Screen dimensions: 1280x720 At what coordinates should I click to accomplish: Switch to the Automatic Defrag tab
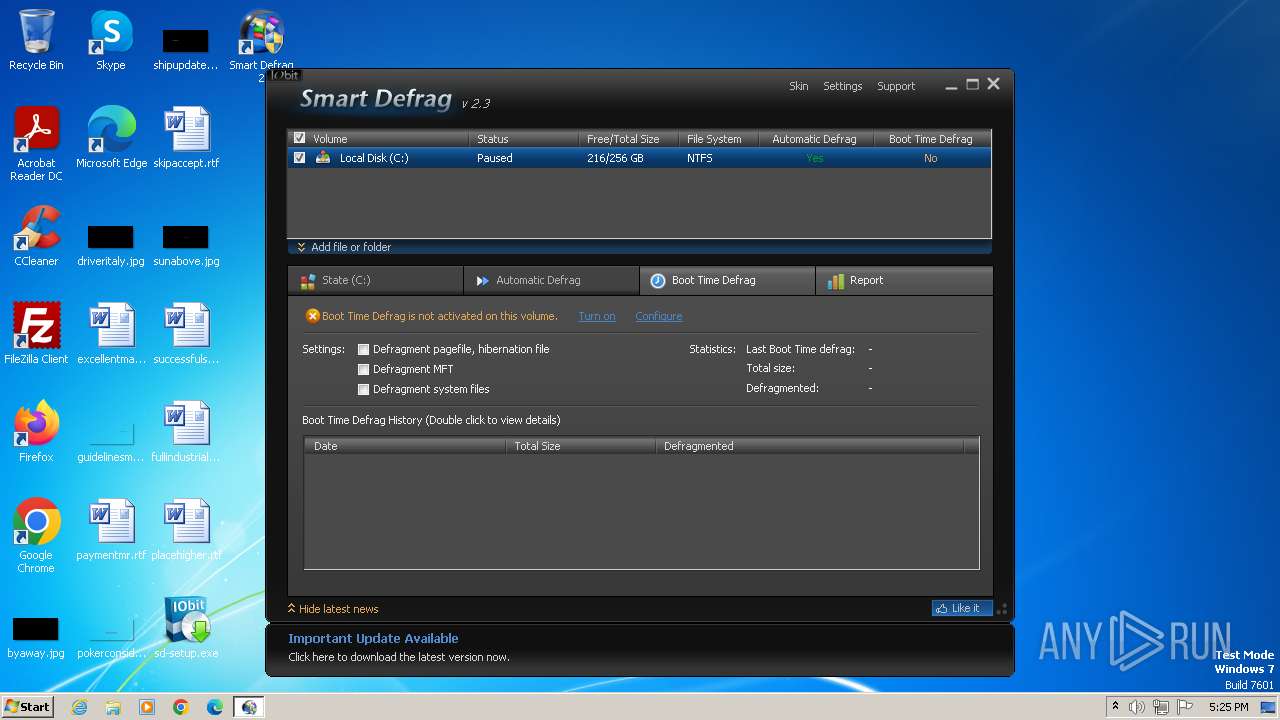coord(551,281)
